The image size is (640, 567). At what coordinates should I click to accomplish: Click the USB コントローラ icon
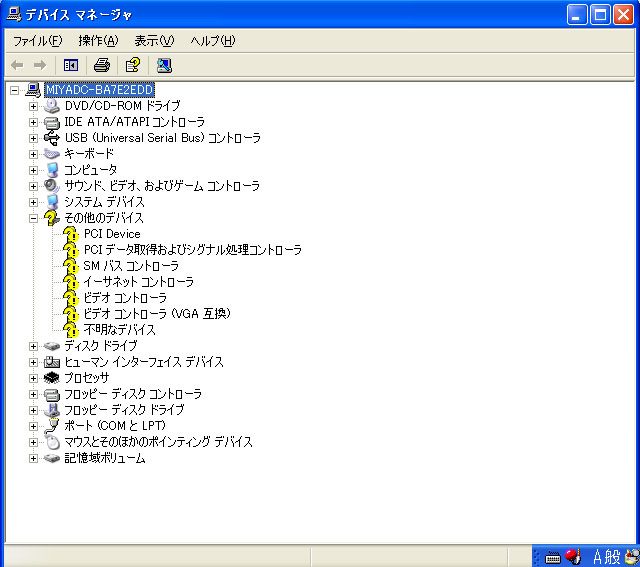pyautogui.click(x=52, y=138)
